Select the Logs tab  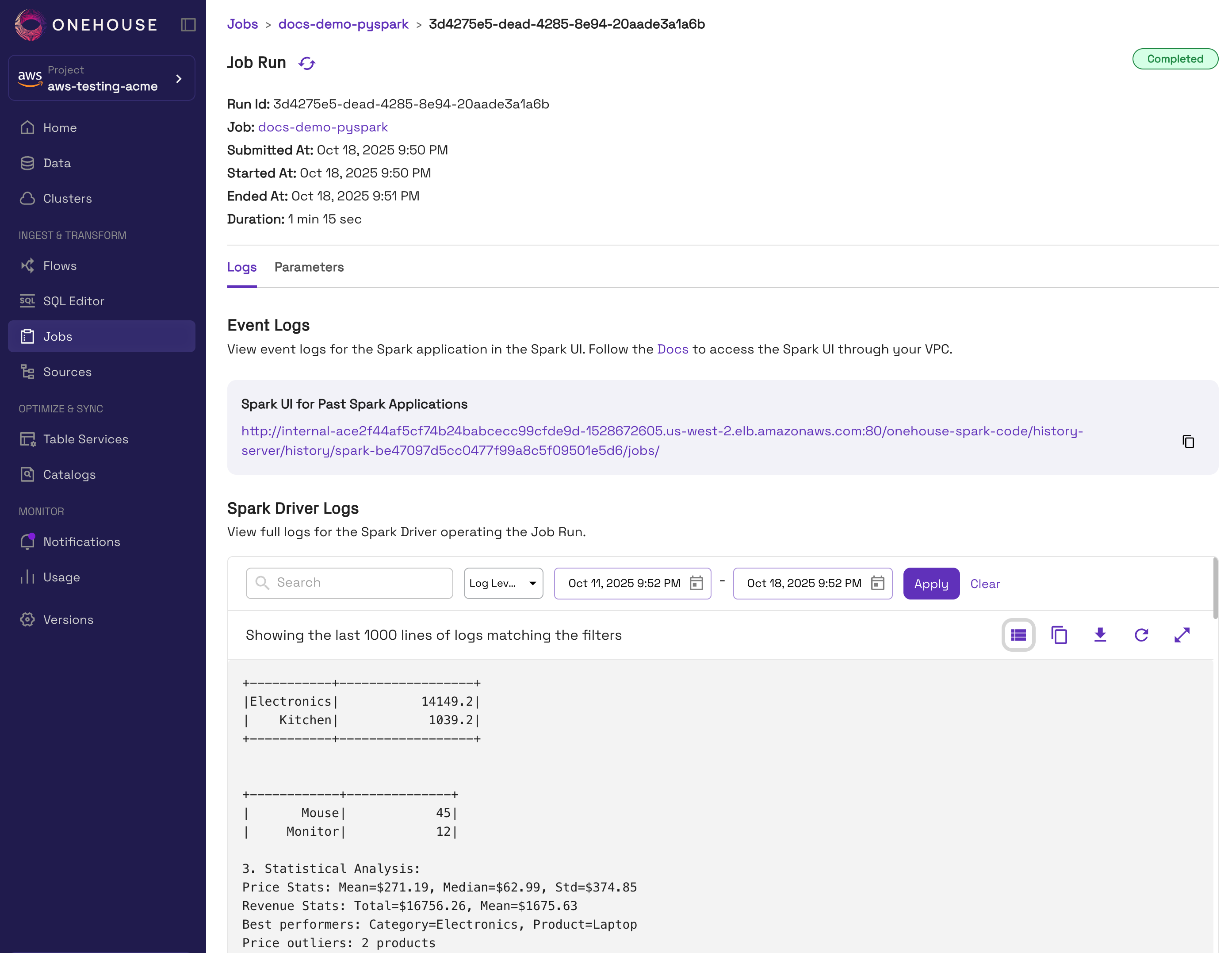point(241,267)
